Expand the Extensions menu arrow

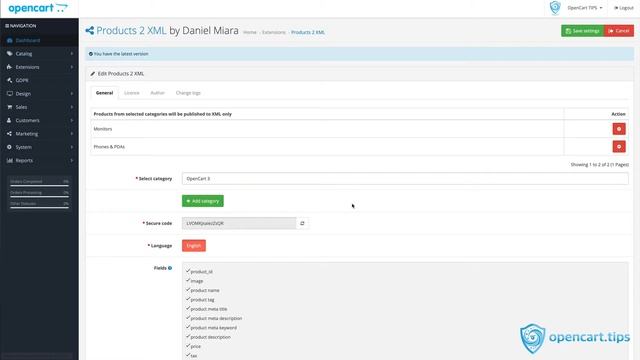(x=72, y=67)
